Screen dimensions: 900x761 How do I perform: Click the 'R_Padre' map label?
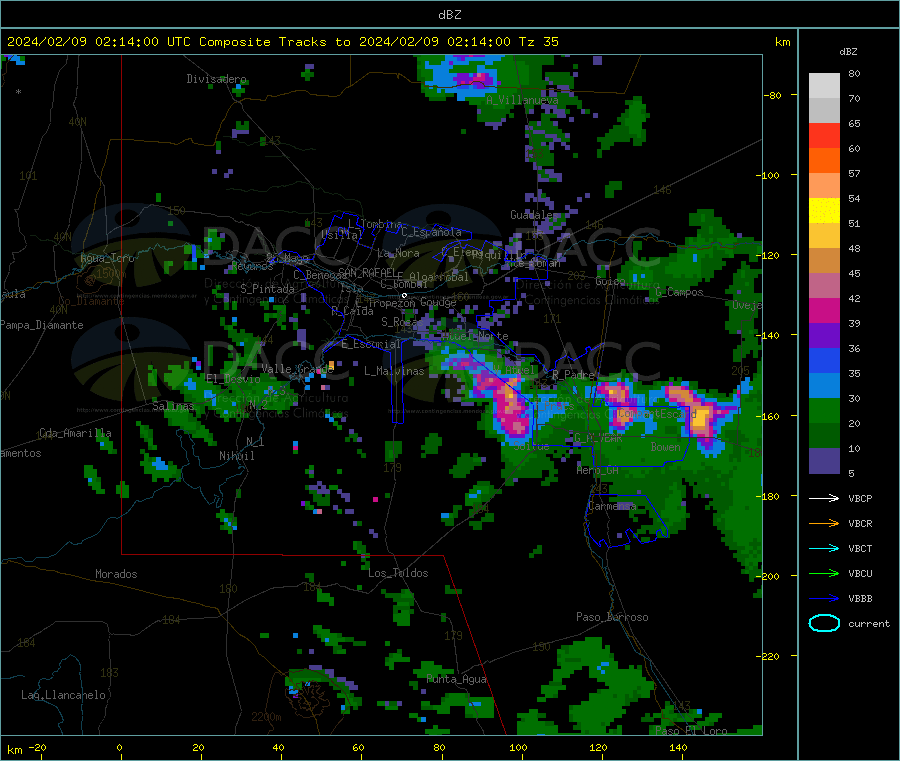(x=573, y=375)
